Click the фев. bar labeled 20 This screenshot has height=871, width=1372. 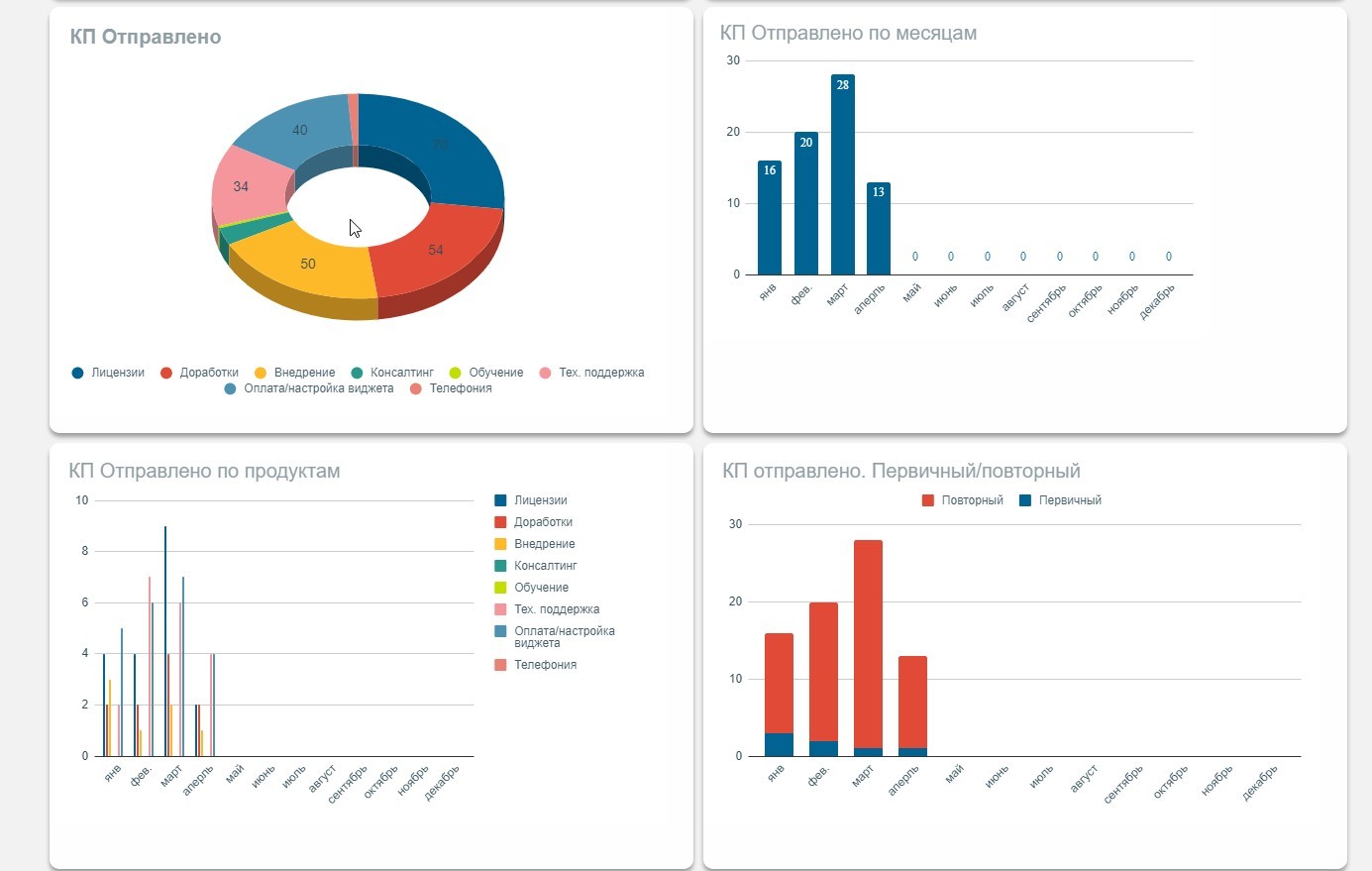pyautogui.click(x=806, y=203)
